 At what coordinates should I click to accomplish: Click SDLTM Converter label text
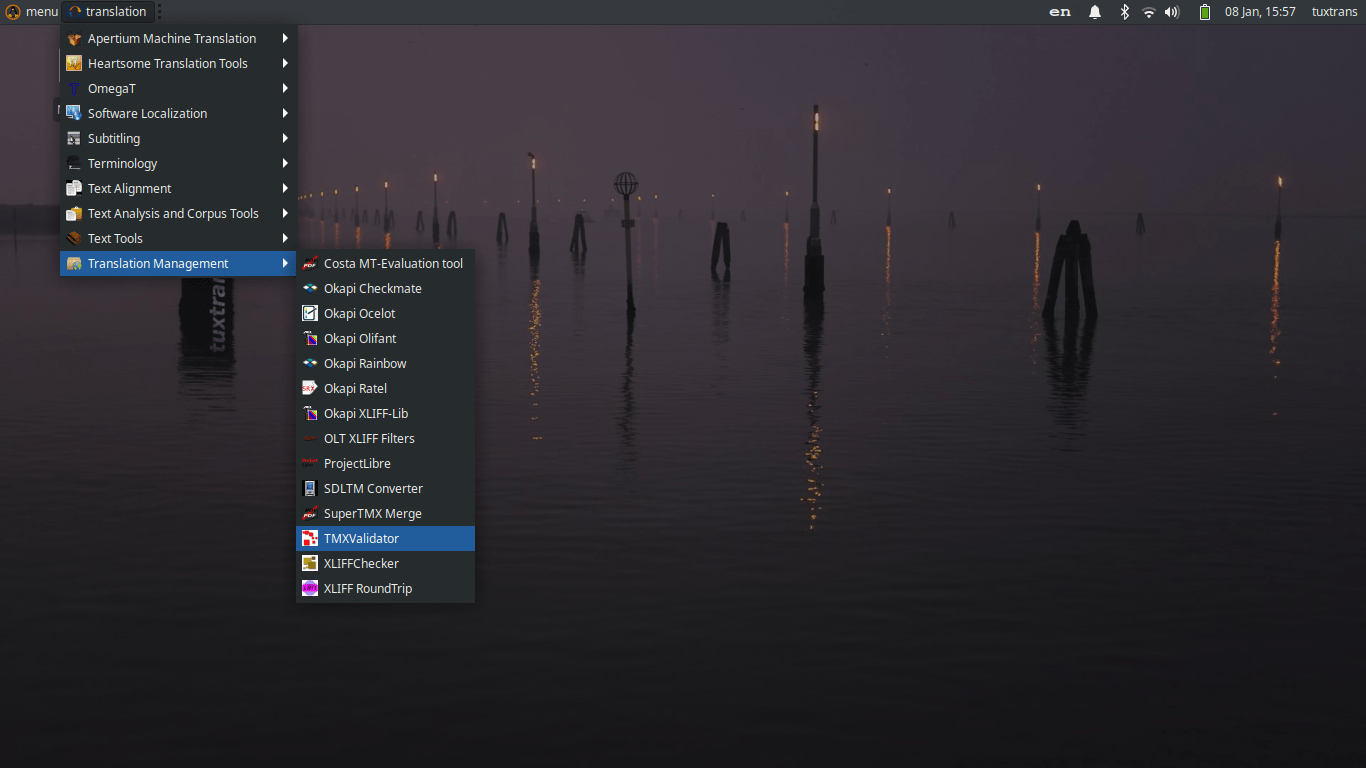[373, 489]
